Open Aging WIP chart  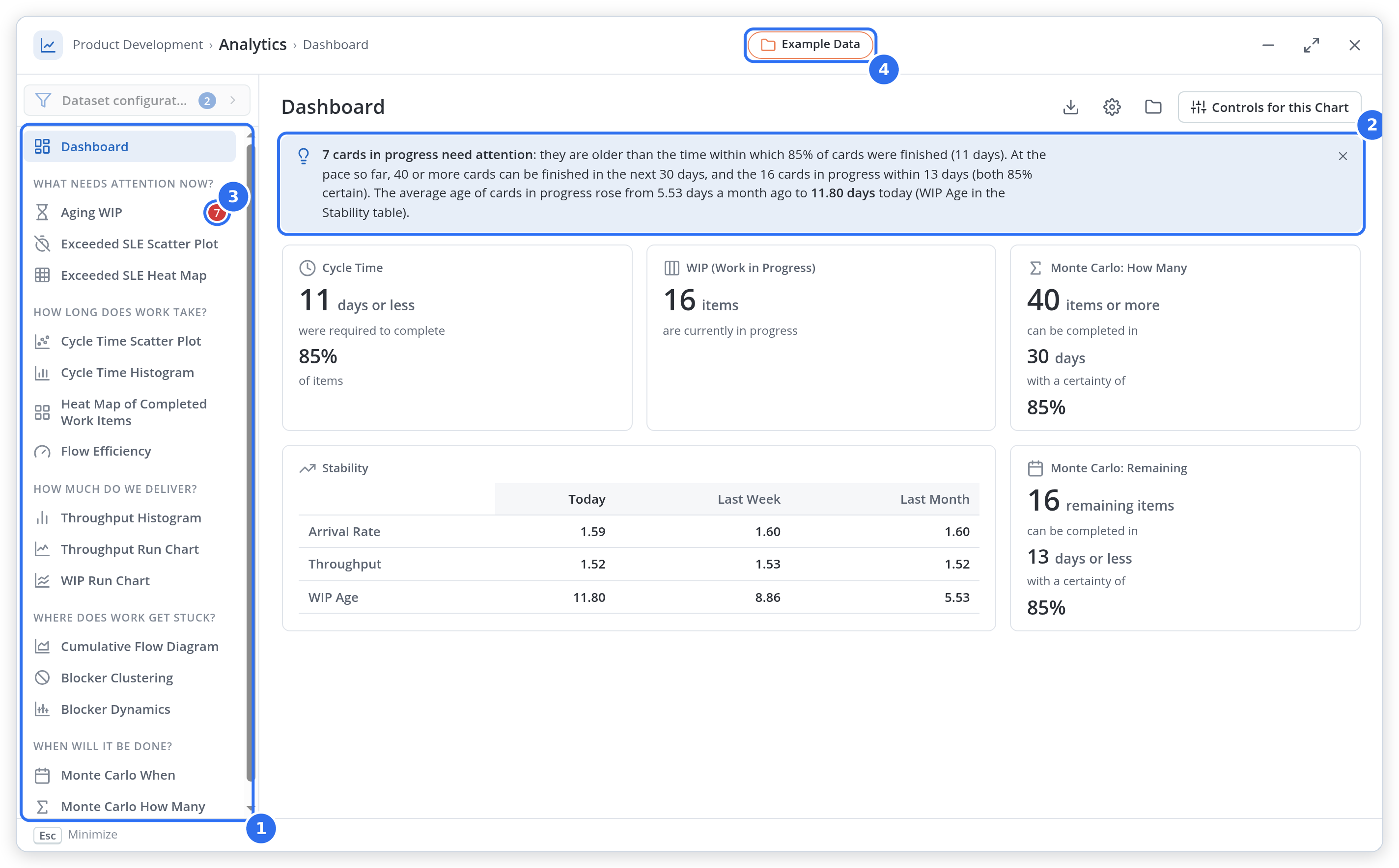coord(130,213)
